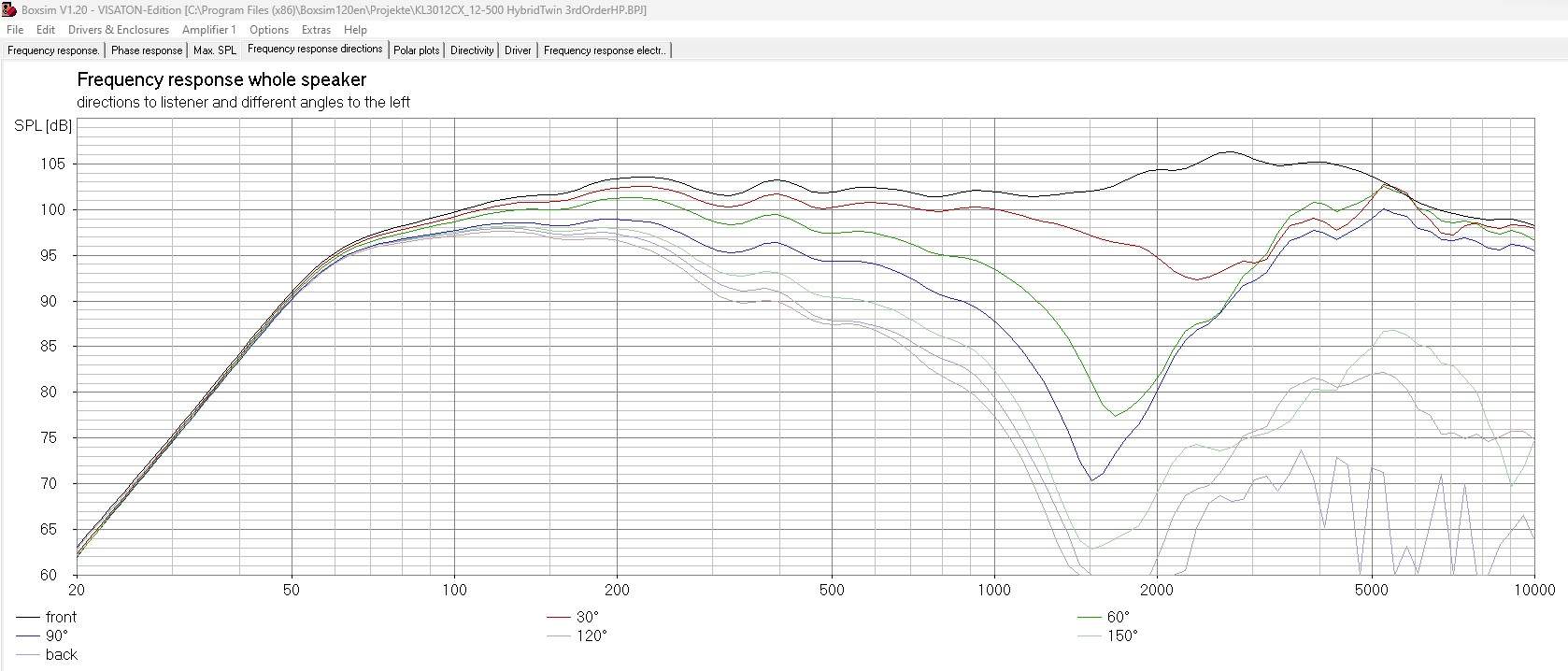Screen dimensions: 1568x671
Task: Select Frequency response directions tab
Action: [x=315, y=49]
